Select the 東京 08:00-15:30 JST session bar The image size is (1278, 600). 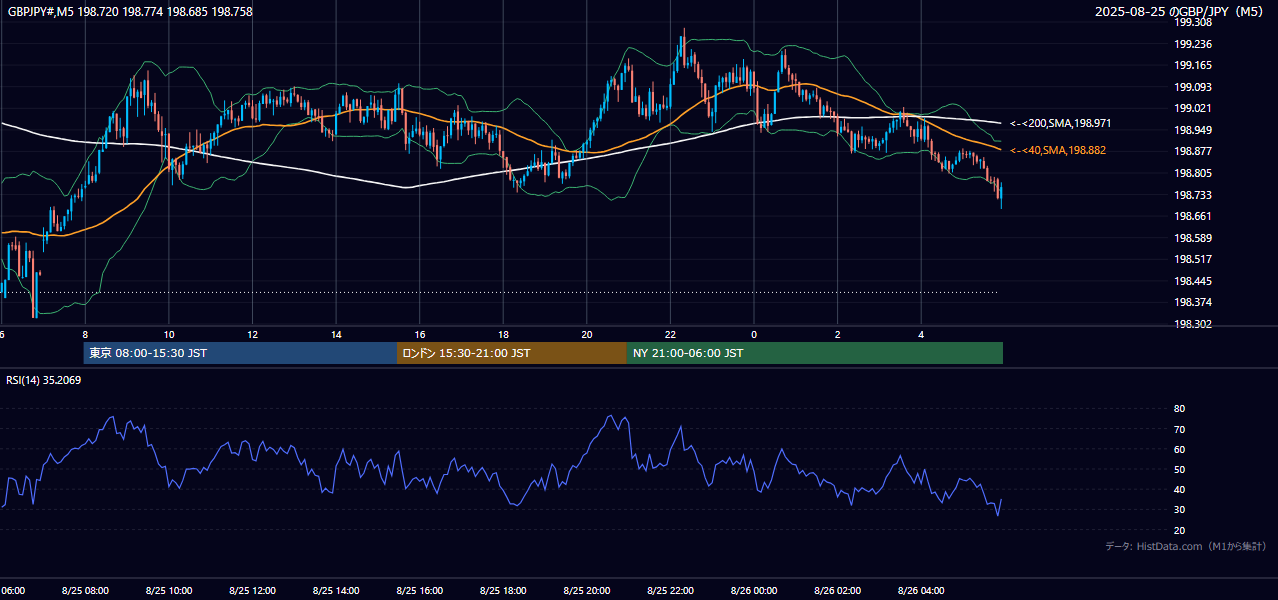pyautogui.click(x=240, y=353)
